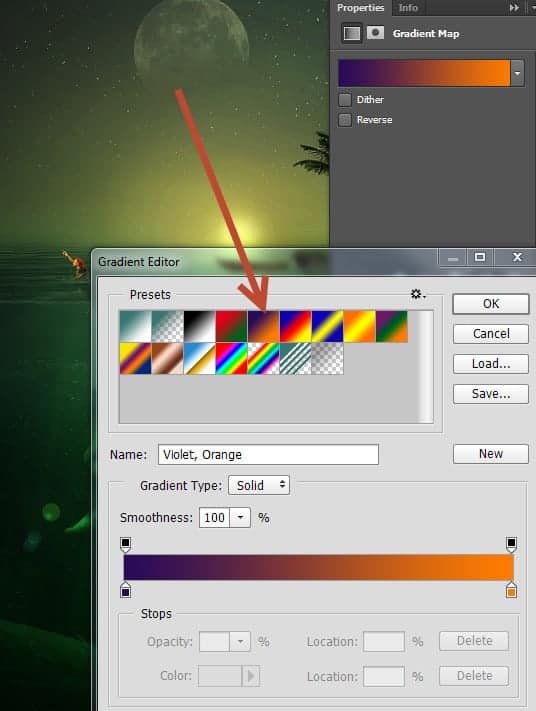Click the Gradient Map adjustment icon
536x711 pixels.
click(x=352, y=33)
